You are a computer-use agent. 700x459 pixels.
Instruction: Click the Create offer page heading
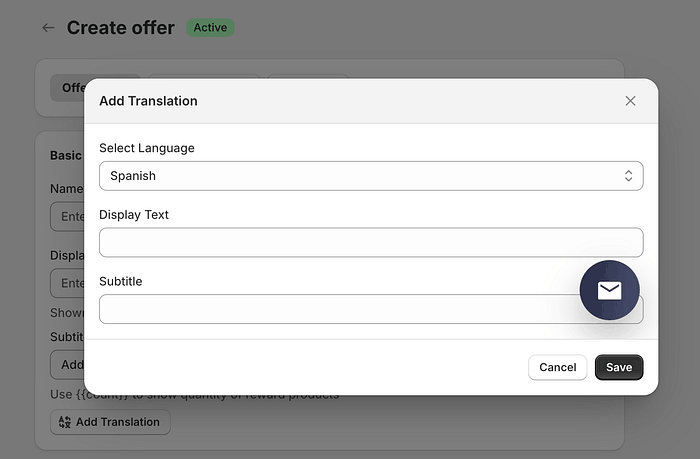coord(121,28)
